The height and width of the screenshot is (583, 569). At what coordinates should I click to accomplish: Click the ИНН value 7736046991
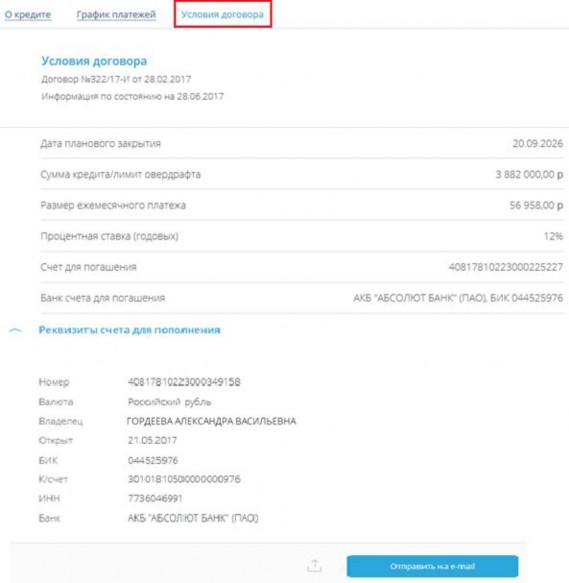[x=155, y=498]
